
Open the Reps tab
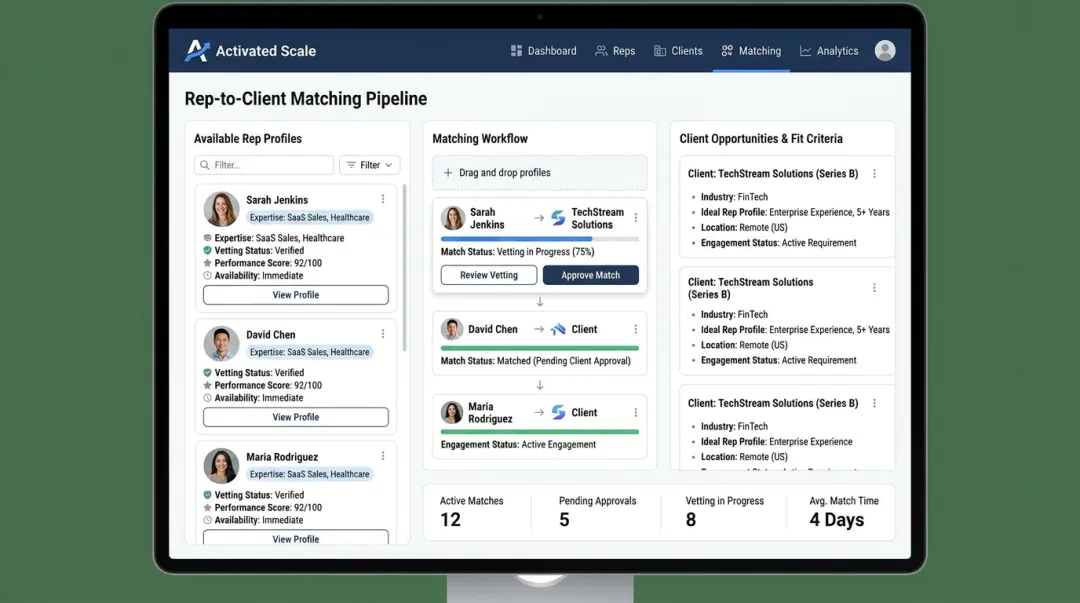coord(615,51)
